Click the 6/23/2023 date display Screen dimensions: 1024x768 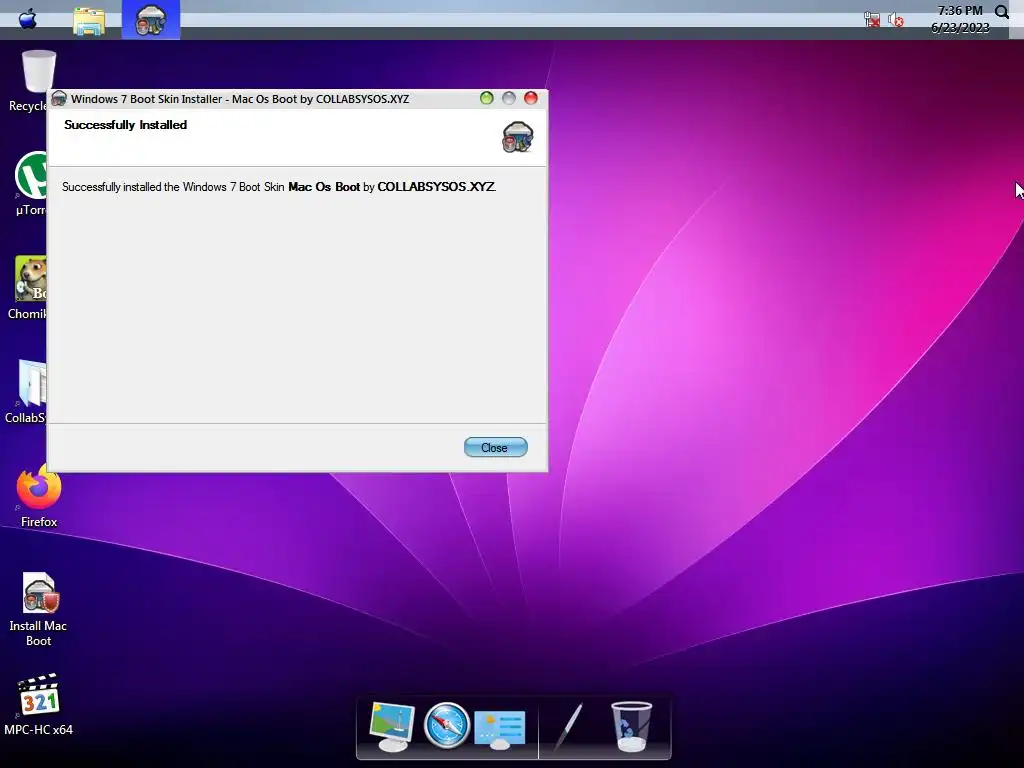click(960, 27)
